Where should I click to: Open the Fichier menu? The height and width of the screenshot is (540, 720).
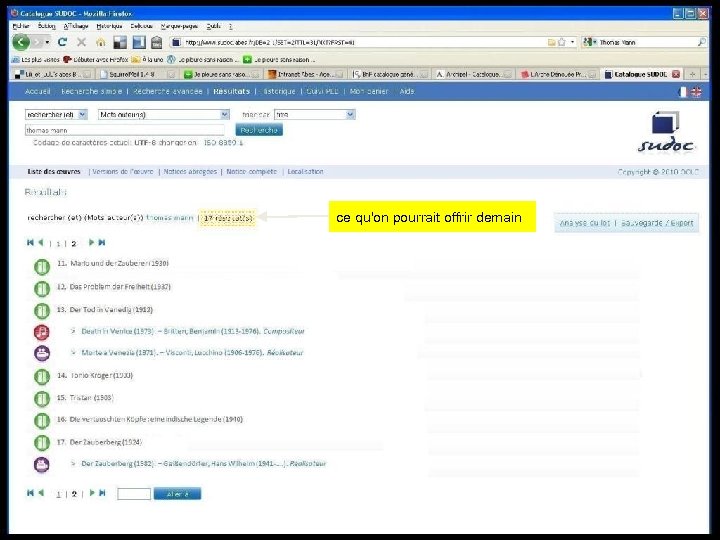(x=21, y=26)
